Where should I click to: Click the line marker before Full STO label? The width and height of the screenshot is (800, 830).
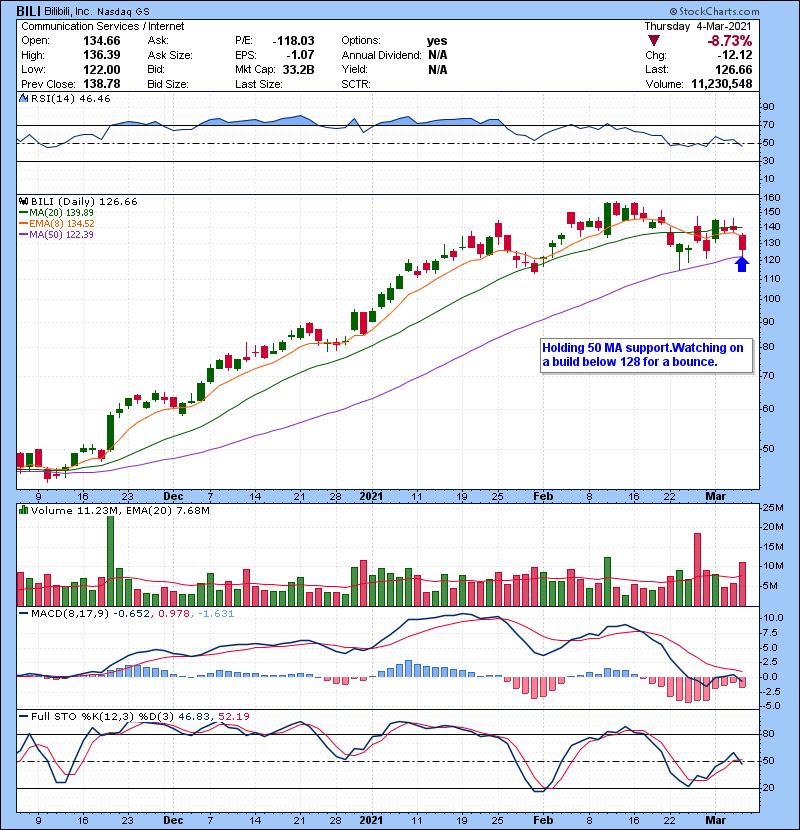[23, 716]
